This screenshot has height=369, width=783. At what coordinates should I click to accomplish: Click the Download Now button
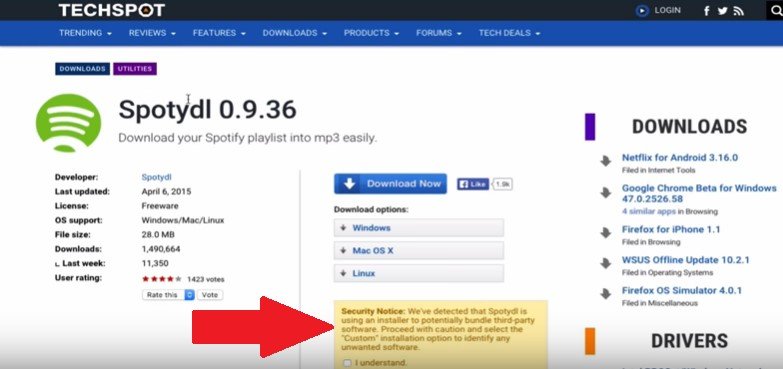[x=390, y=184]
